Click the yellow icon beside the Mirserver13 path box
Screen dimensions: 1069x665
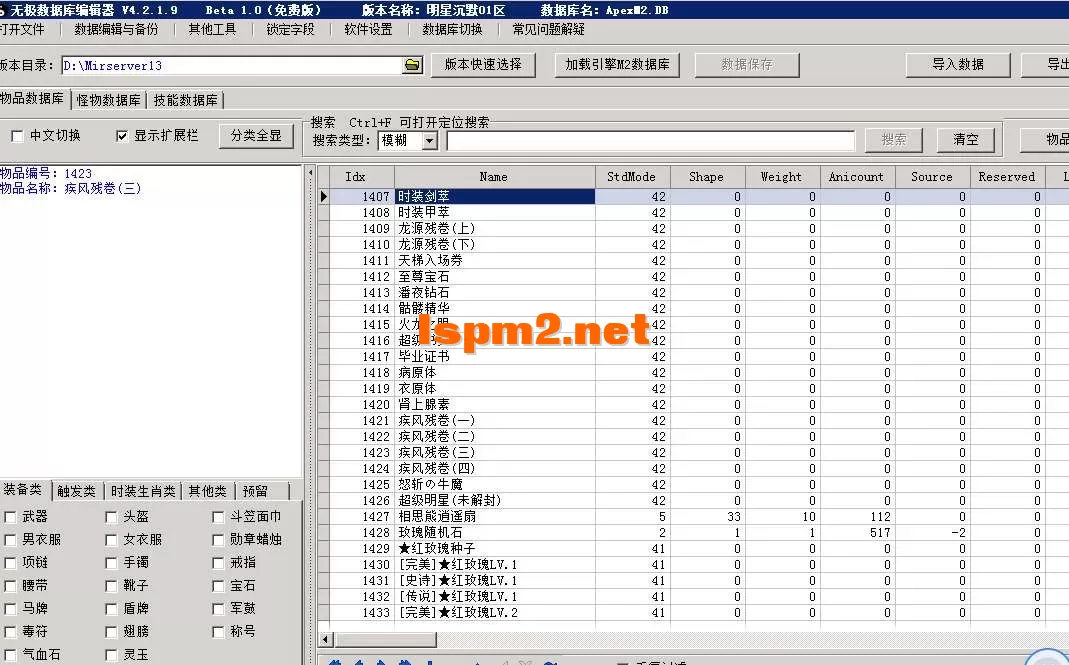point(411,63)
